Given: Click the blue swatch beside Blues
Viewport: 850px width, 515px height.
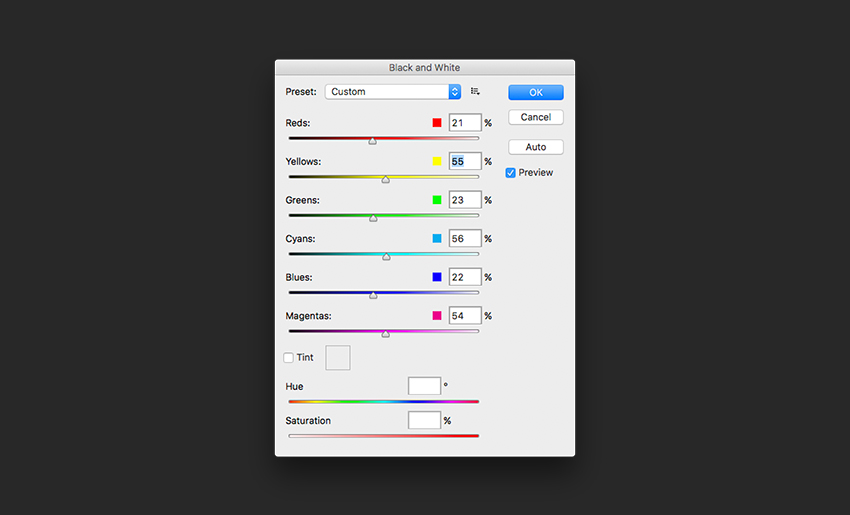Looking at the screenshot, I should point(437,277).
